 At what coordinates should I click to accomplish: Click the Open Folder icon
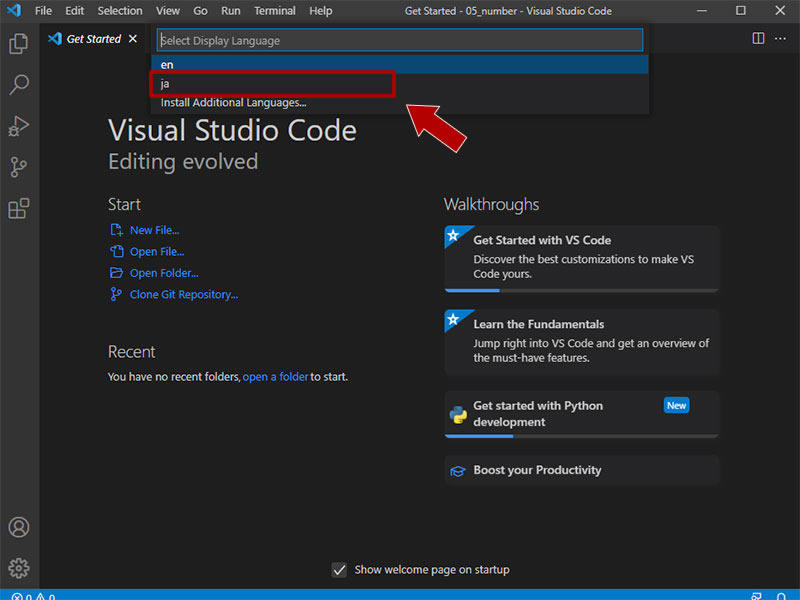point(116,273)
